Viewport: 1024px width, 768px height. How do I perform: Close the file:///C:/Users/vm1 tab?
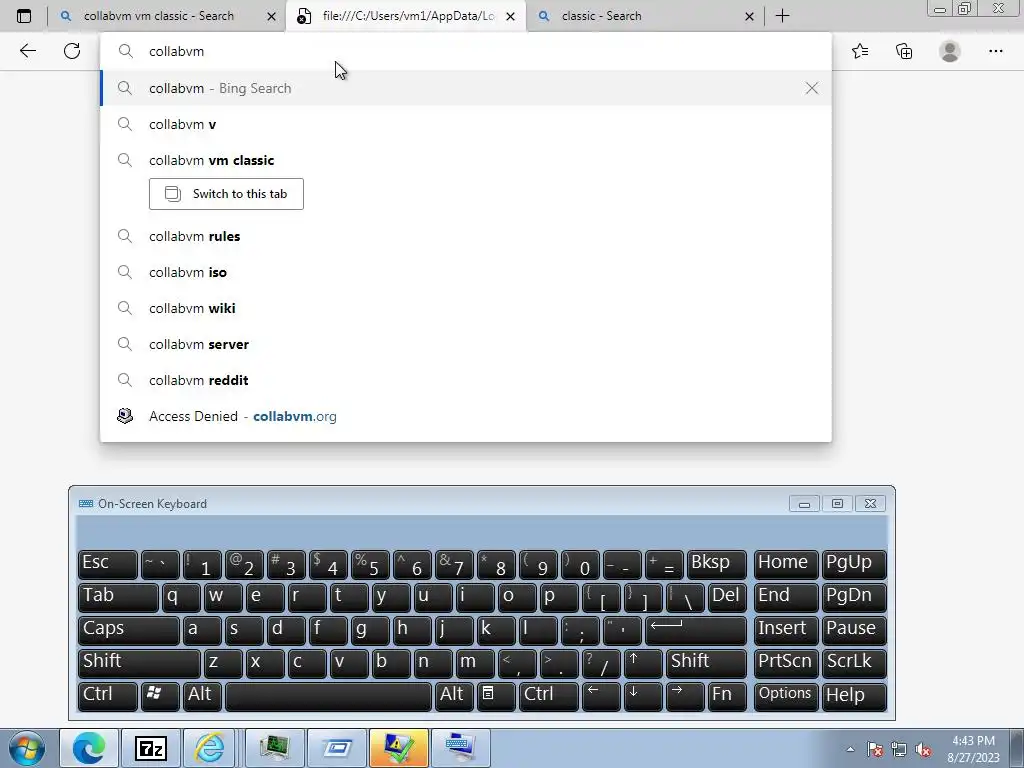click(511, 16)
